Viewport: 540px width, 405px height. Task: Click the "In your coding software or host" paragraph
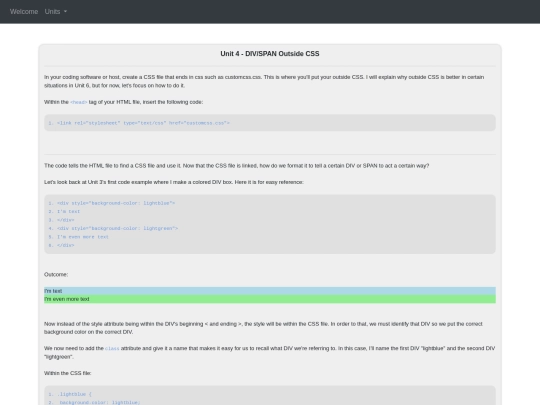click(x=264, y=81)
